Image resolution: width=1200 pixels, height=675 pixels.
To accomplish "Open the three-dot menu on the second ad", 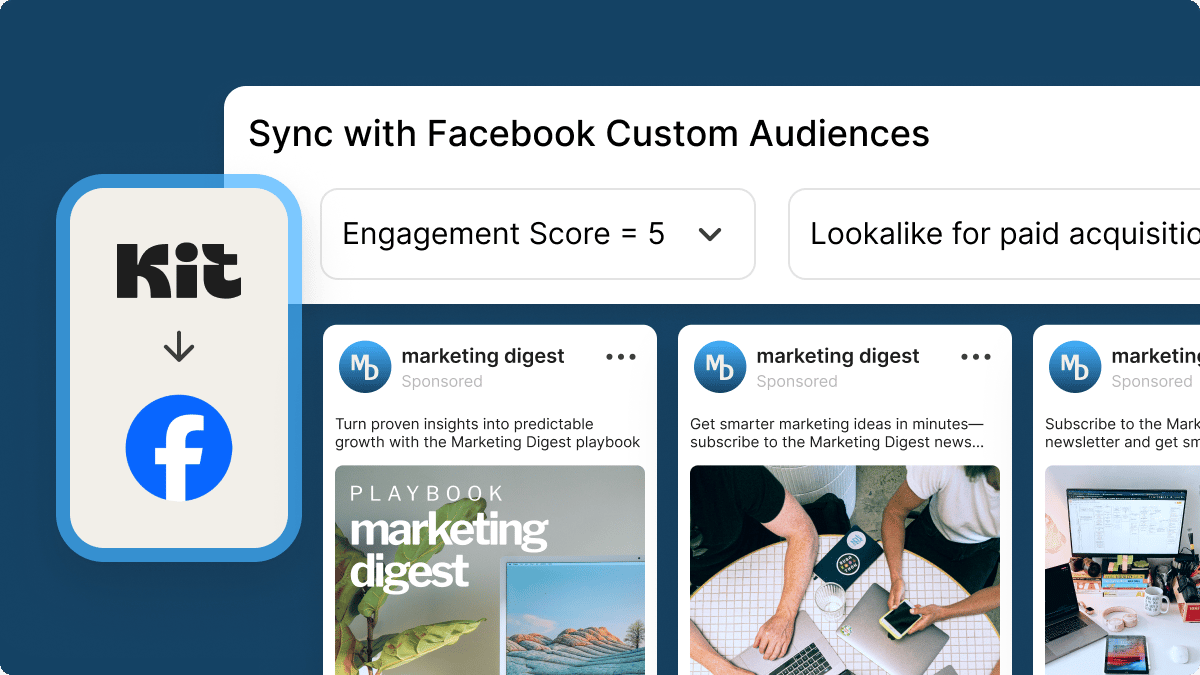I will tap(976, 357).
